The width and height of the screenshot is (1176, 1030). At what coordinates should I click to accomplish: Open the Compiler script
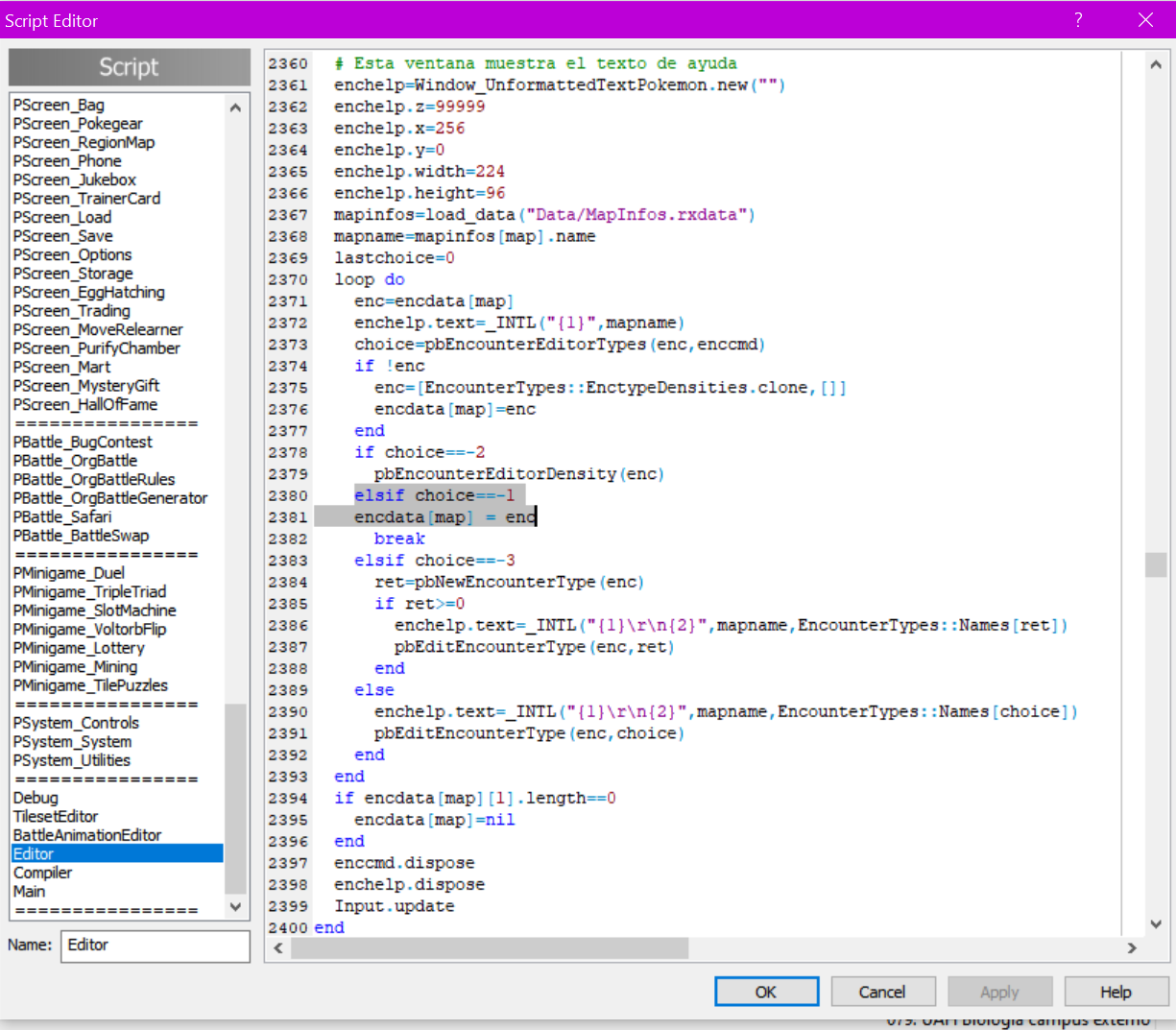[x=42, y=873]
